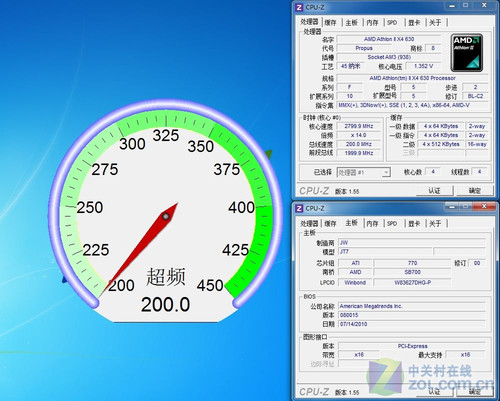This screenshot has width=500, height=401.
Task: Click the instruction set field starting with MMX(+)
Action: [412, 105]
